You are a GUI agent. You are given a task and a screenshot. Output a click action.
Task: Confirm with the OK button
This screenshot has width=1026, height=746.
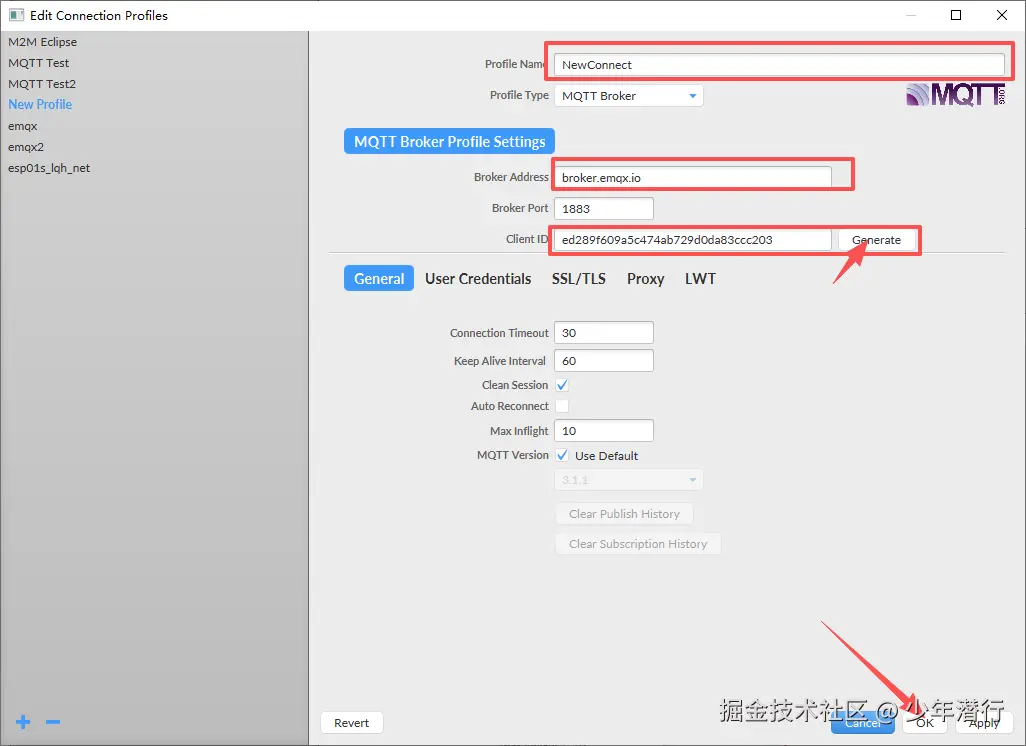925,722
